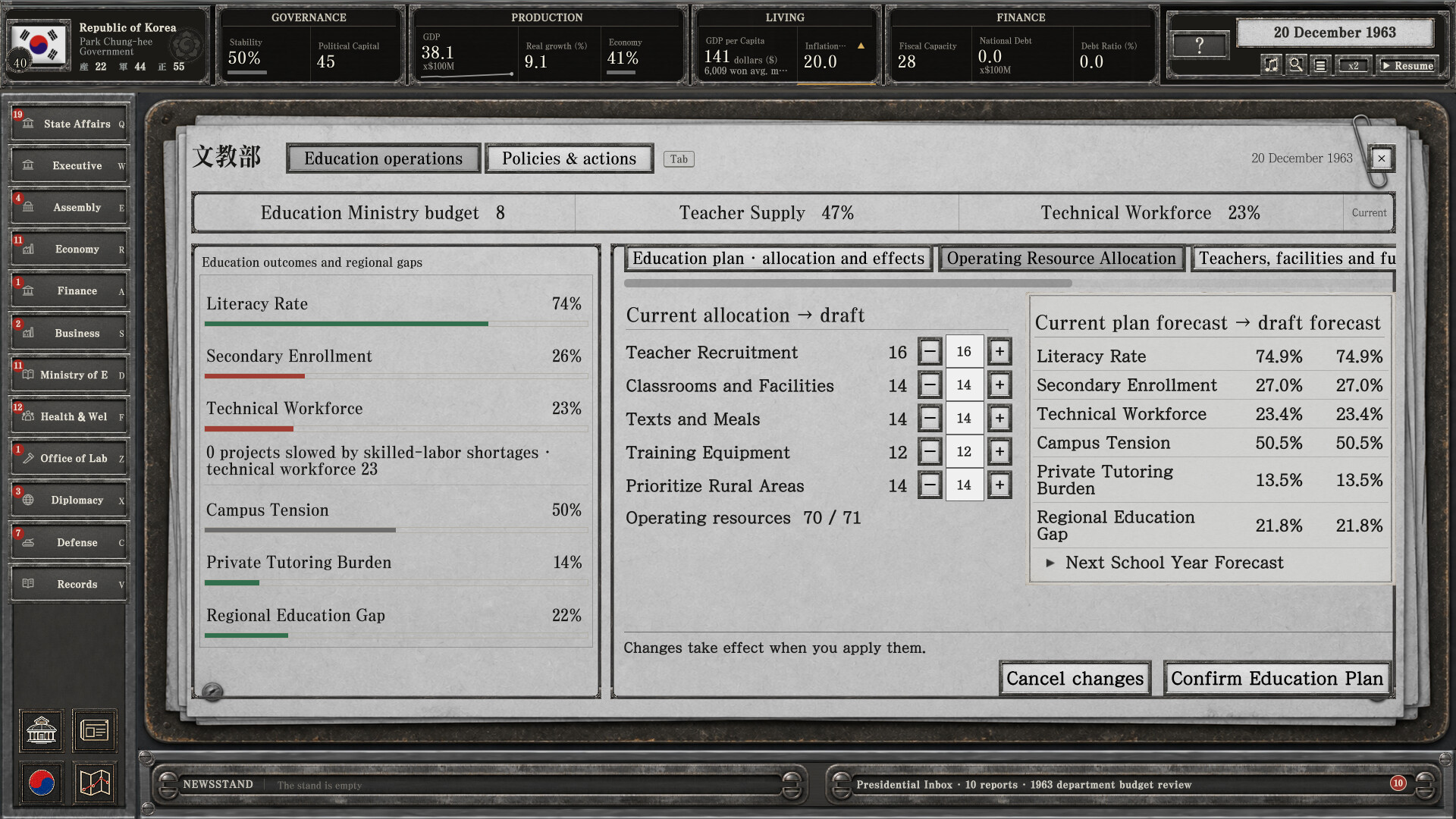The width and height of the screenshot is (1456, 819).
Task: Open the Executive sidebar section
Action: 69,165
